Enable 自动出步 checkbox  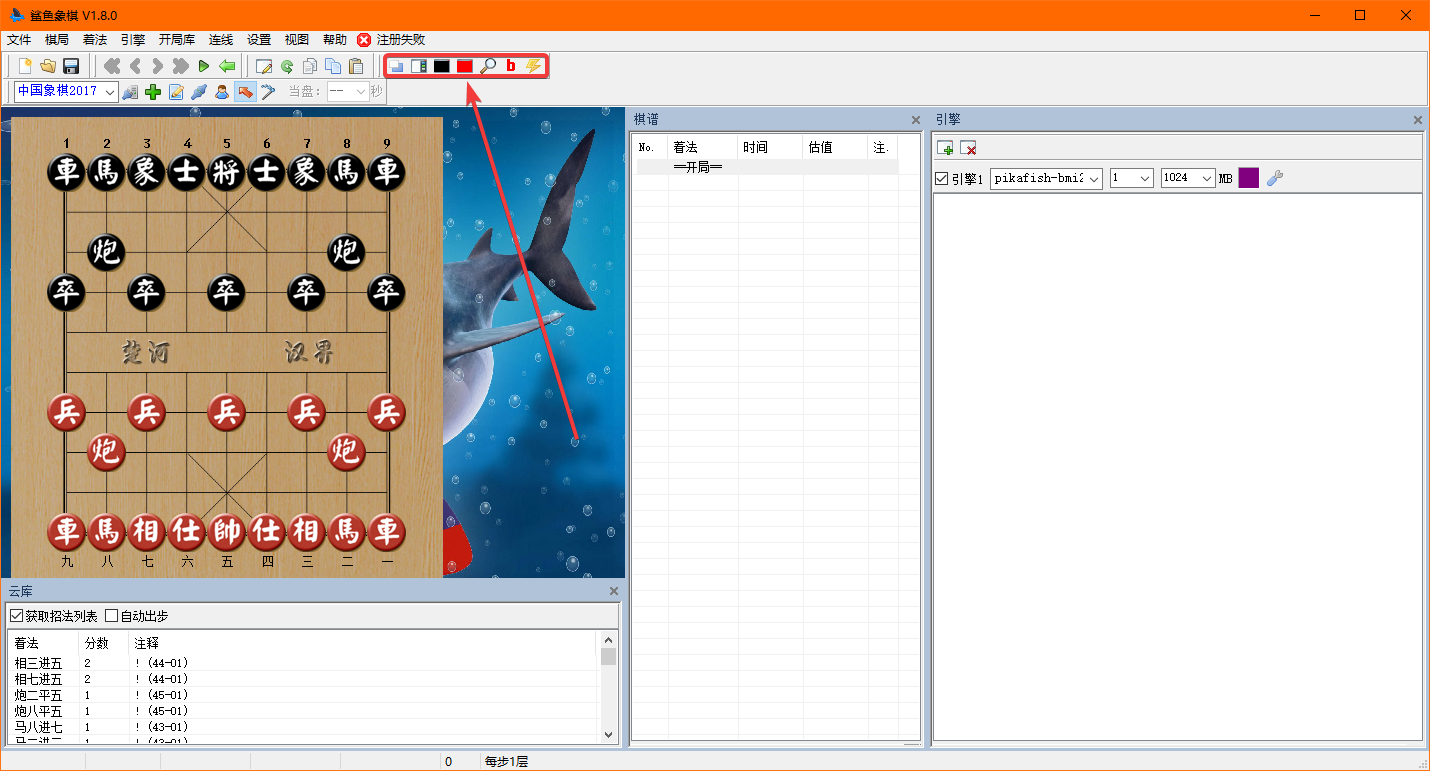click(x=112, y=616)
